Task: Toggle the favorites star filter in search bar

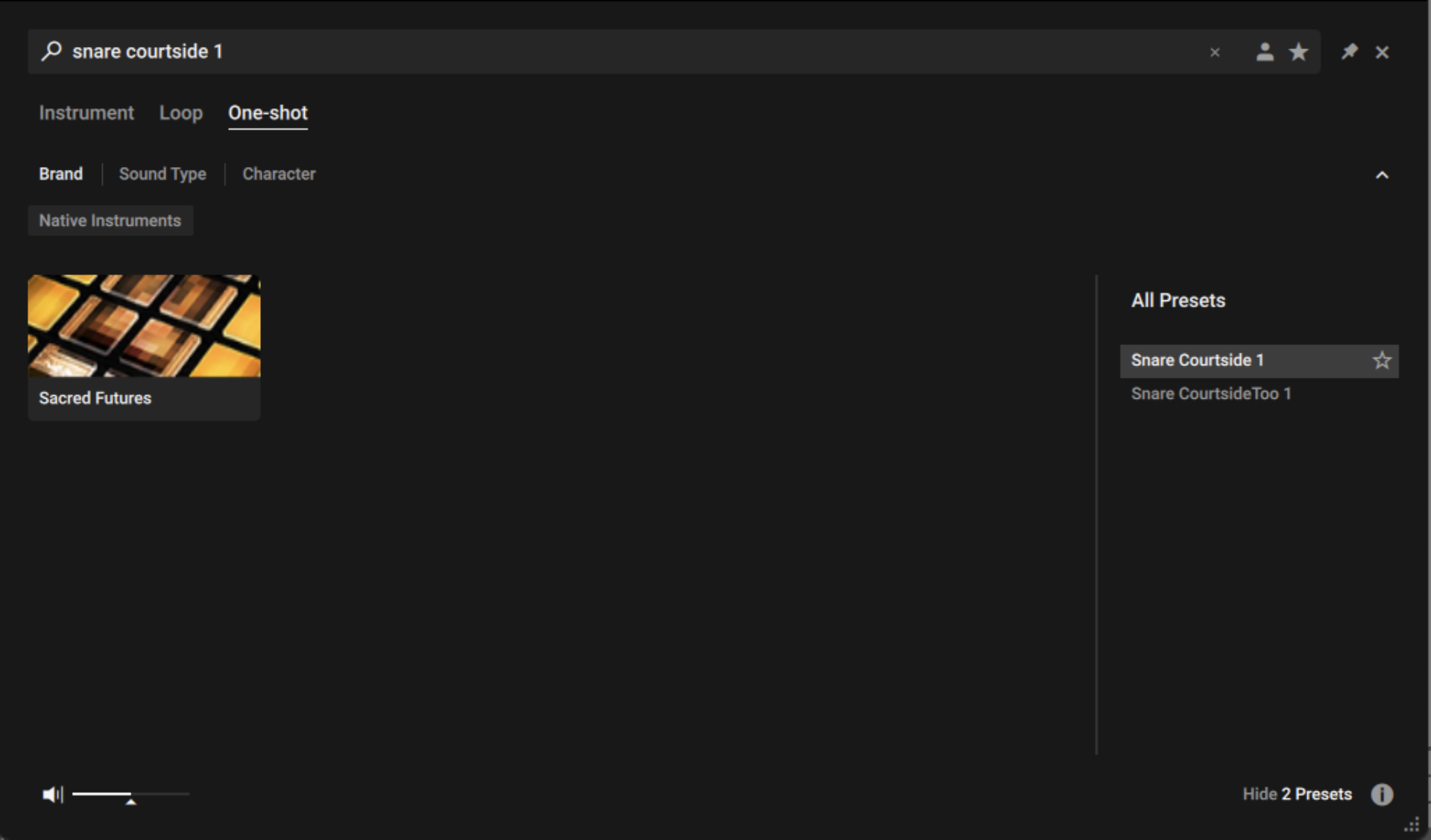Action: coord(1298,52)
